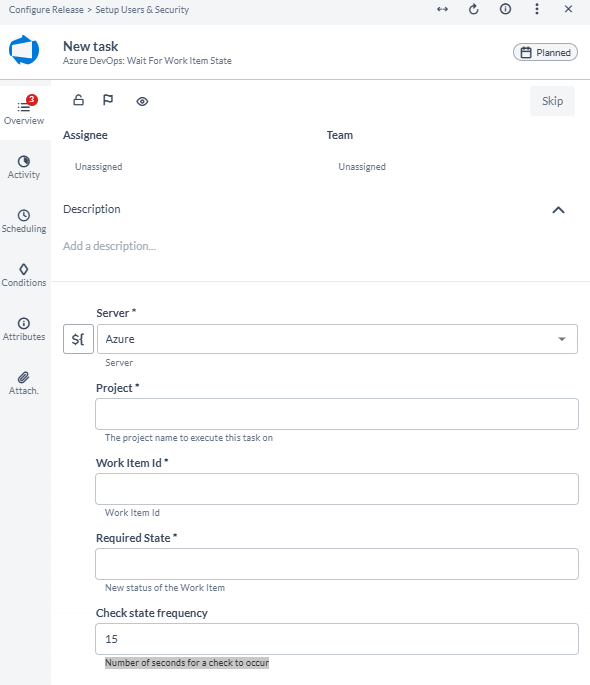This screenshot has height=685, width=590.
Task: Click the Server dropdown arrow
Action: (x=562, y=339)
